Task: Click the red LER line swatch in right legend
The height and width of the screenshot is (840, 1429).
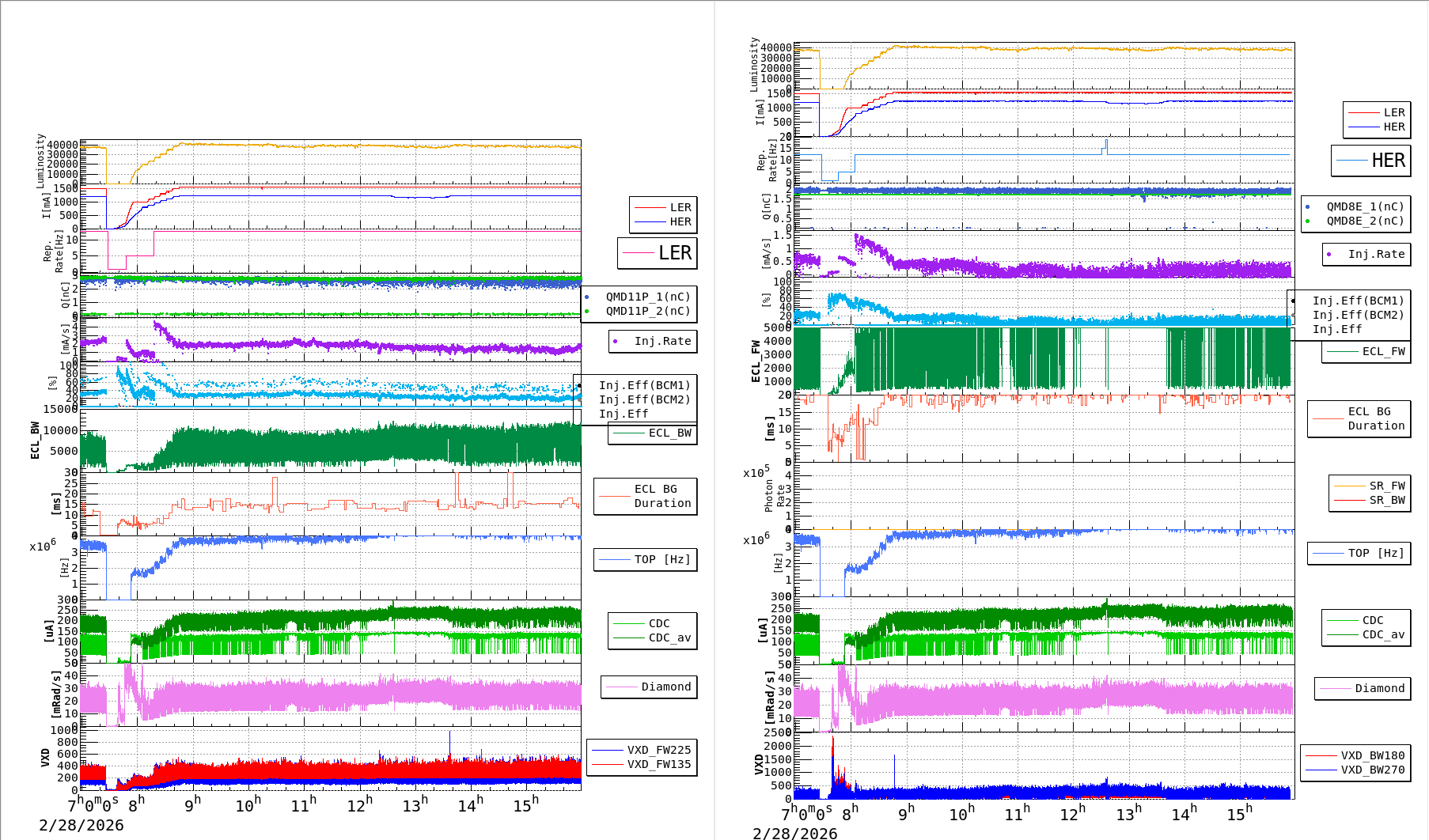Action: (1363, 112)
